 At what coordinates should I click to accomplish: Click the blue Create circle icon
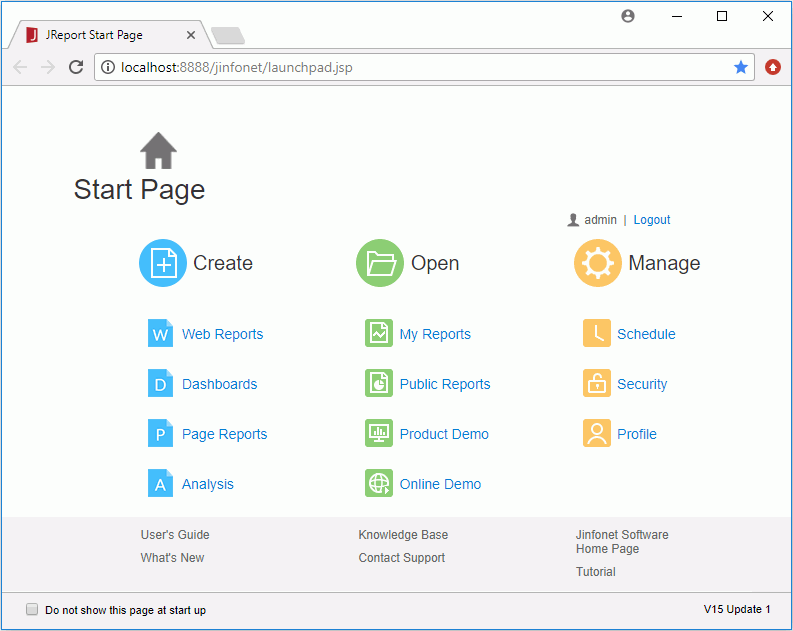point(163,263)
